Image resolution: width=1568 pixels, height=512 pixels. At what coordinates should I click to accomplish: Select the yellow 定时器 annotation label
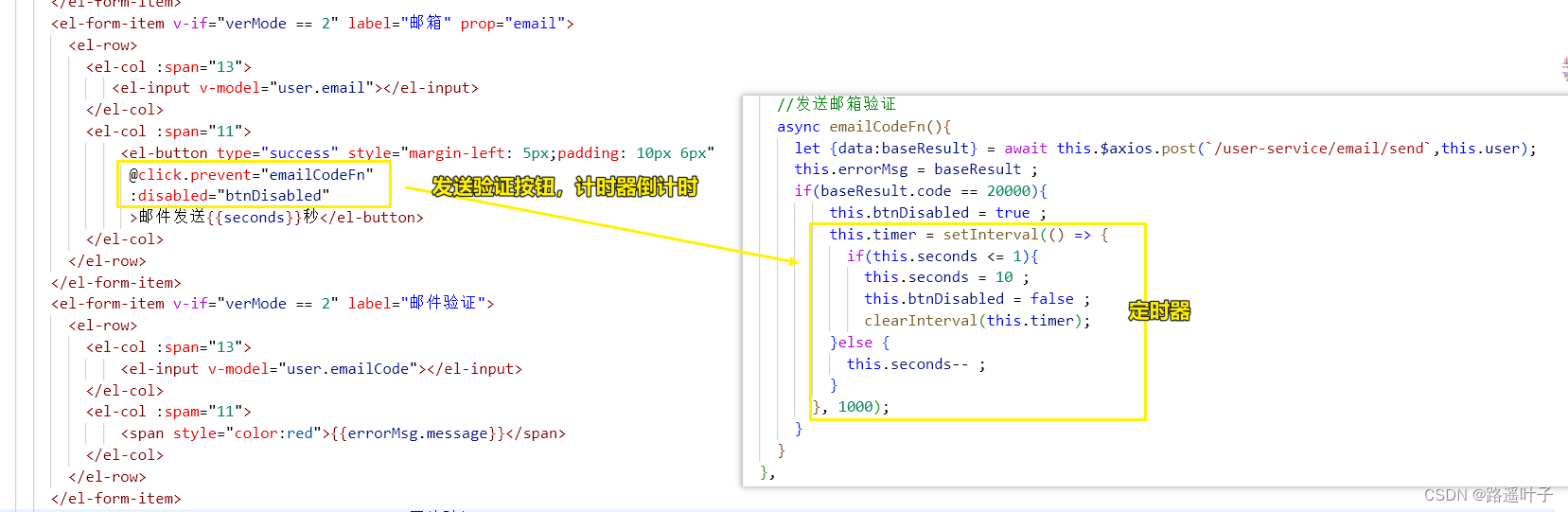coord(1159,311)
